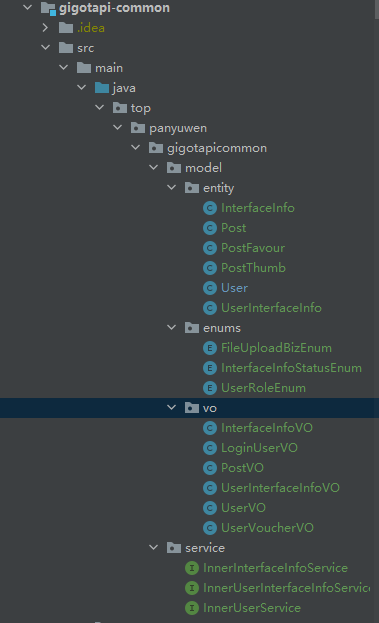
Task: Click the java source root folder icon
Action: coord(102,88)
